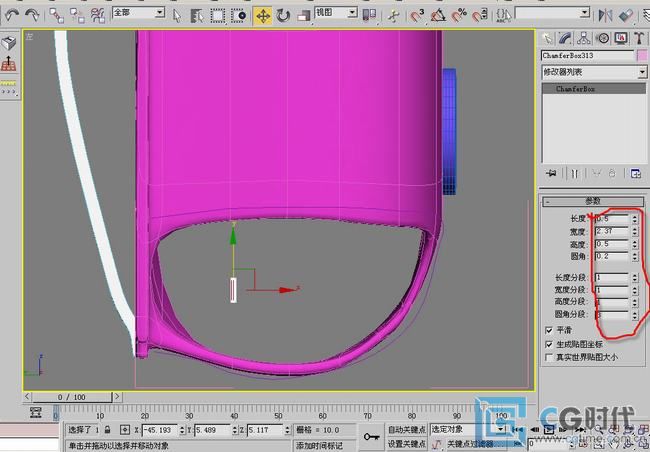Activate the Select and Rotate tool
The image size is (650, 452).
pyautogui.click(x=284, y=16)
